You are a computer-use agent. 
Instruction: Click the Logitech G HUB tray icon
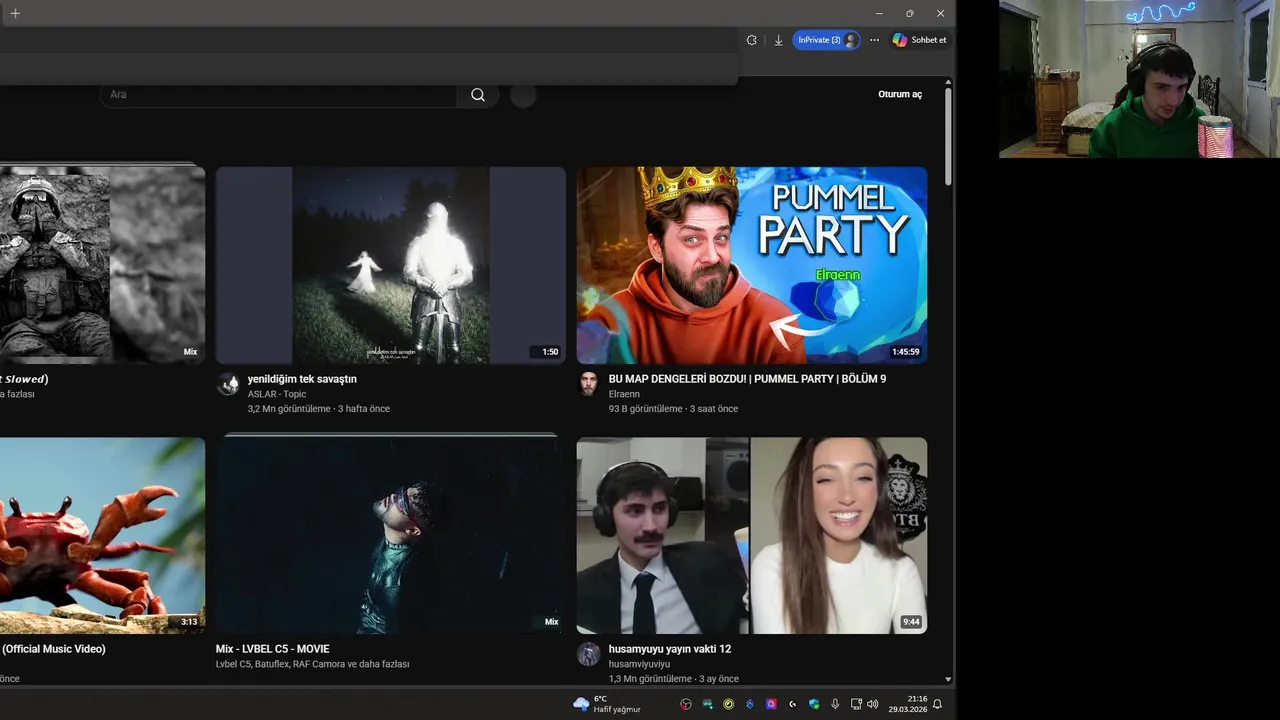[x=792, y=704]
